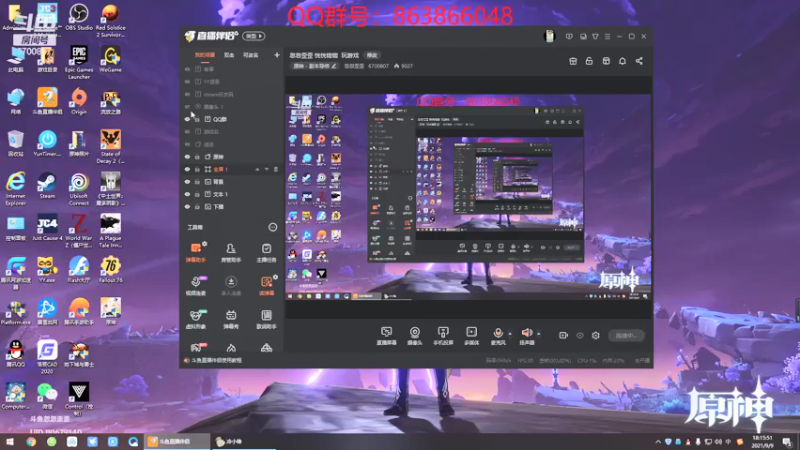
Task: Move 全屏 1 layer up with arrow
Action: point(257,169)
